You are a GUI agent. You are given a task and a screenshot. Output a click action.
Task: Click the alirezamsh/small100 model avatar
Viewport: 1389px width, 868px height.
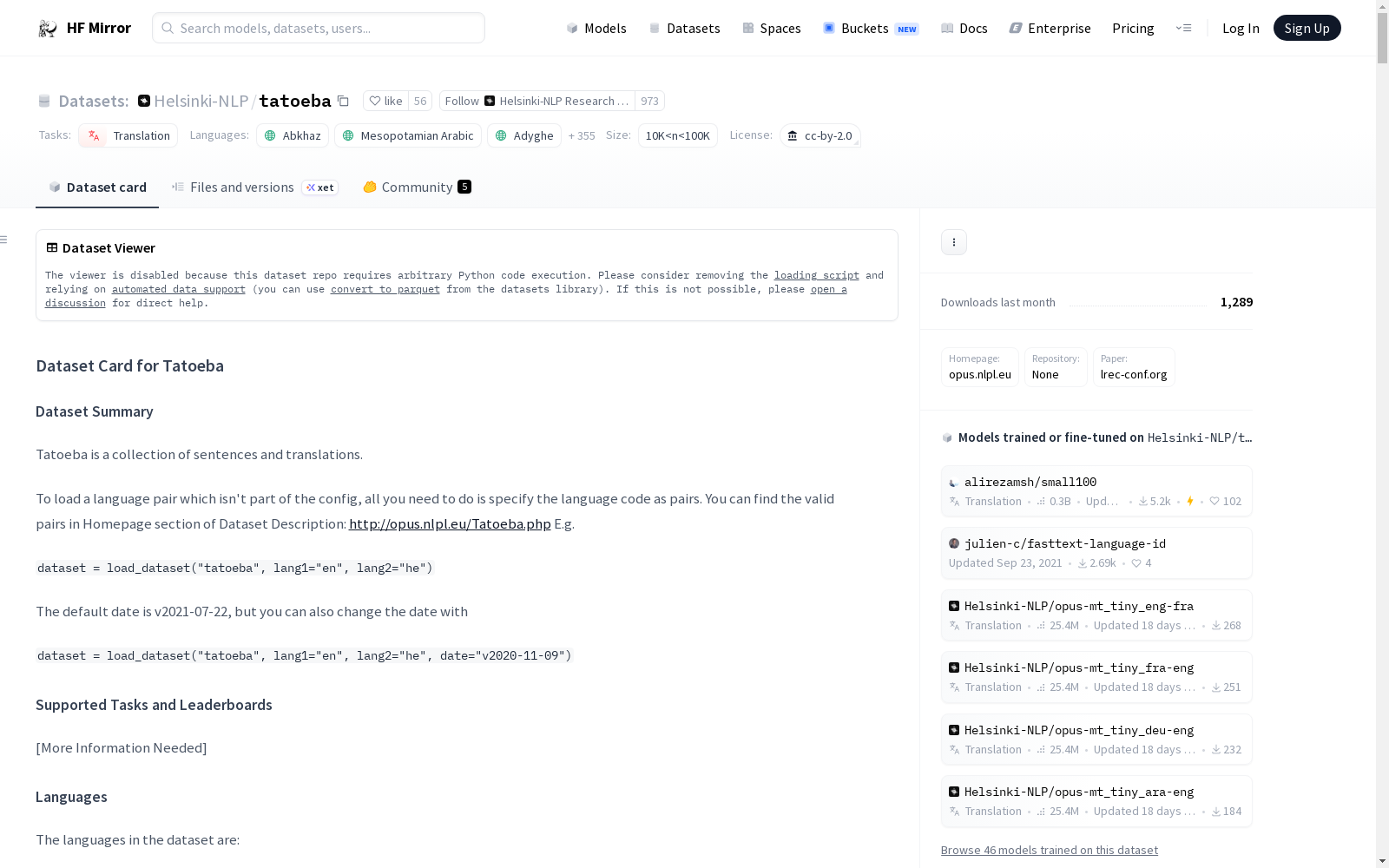pos(954,483)
